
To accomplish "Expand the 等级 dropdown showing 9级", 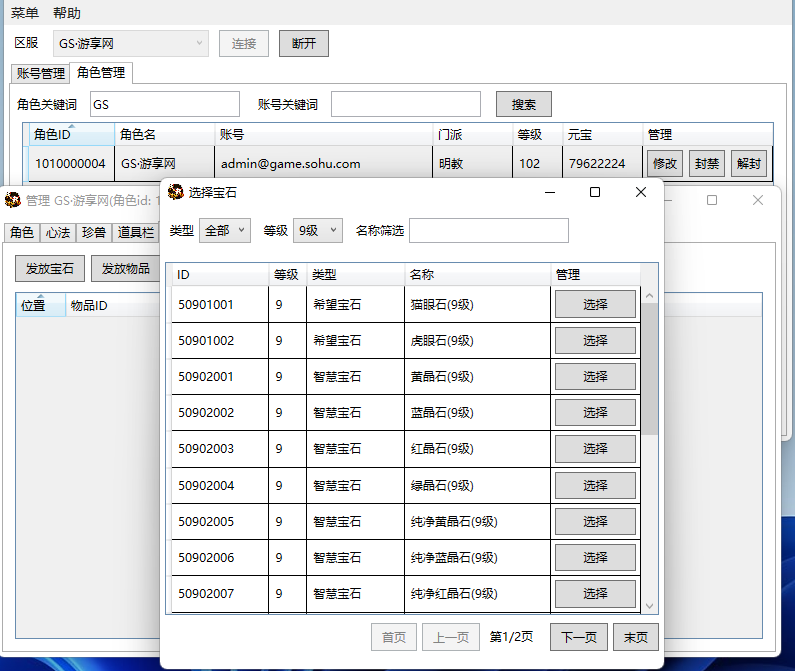I will tap(318, 230).
